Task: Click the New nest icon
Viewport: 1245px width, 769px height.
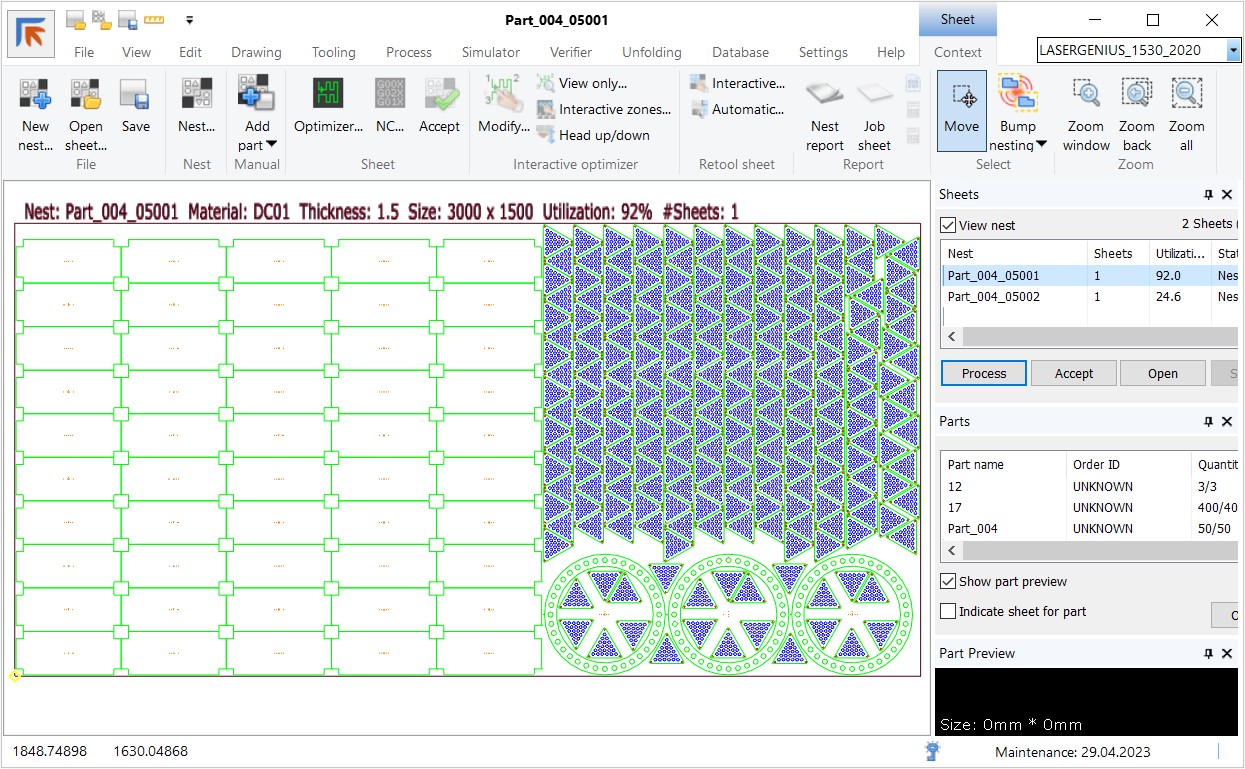Action: 35,95
